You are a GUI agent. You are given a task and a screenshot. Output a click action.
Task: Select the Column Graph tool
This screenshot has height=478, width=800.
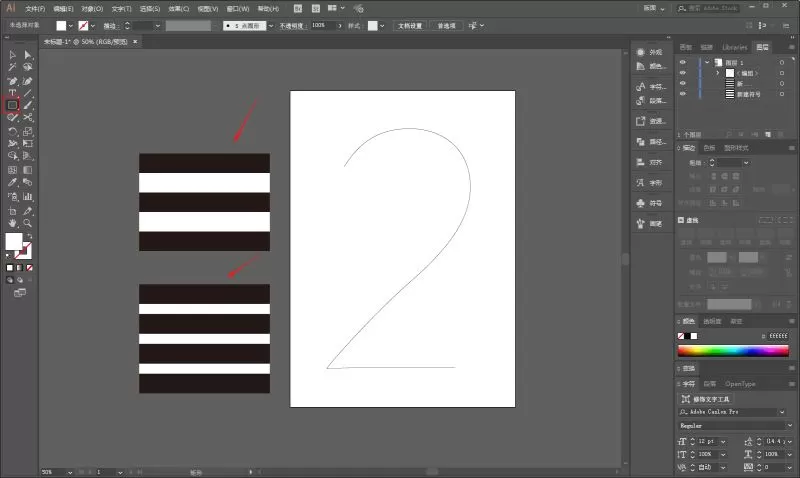click(x=28, y=196)
